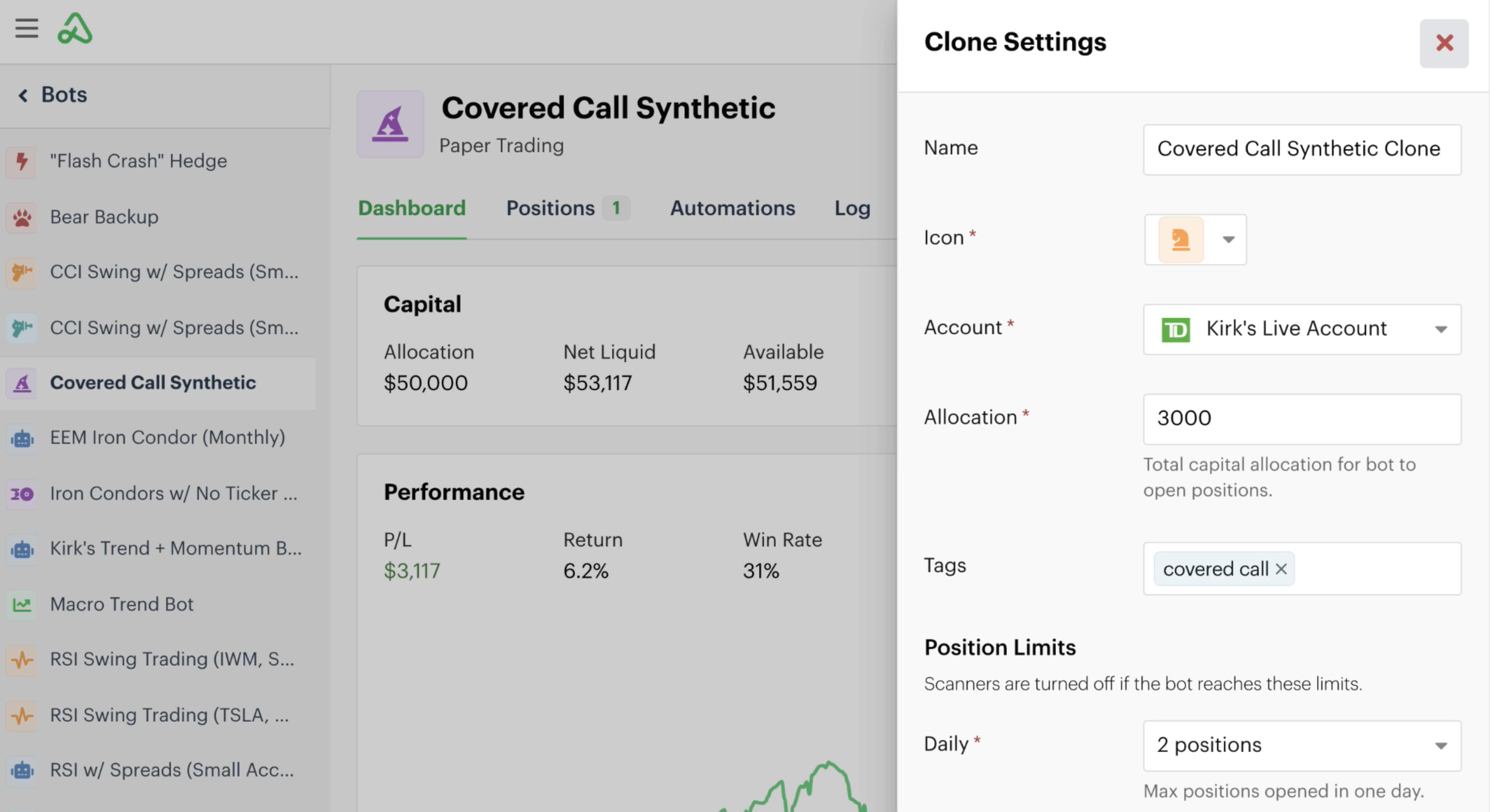Click RSI Swing Trading TSLA pulse icon
The image size is (1490, 812).
pyautogui.click(x=22, y=715)
